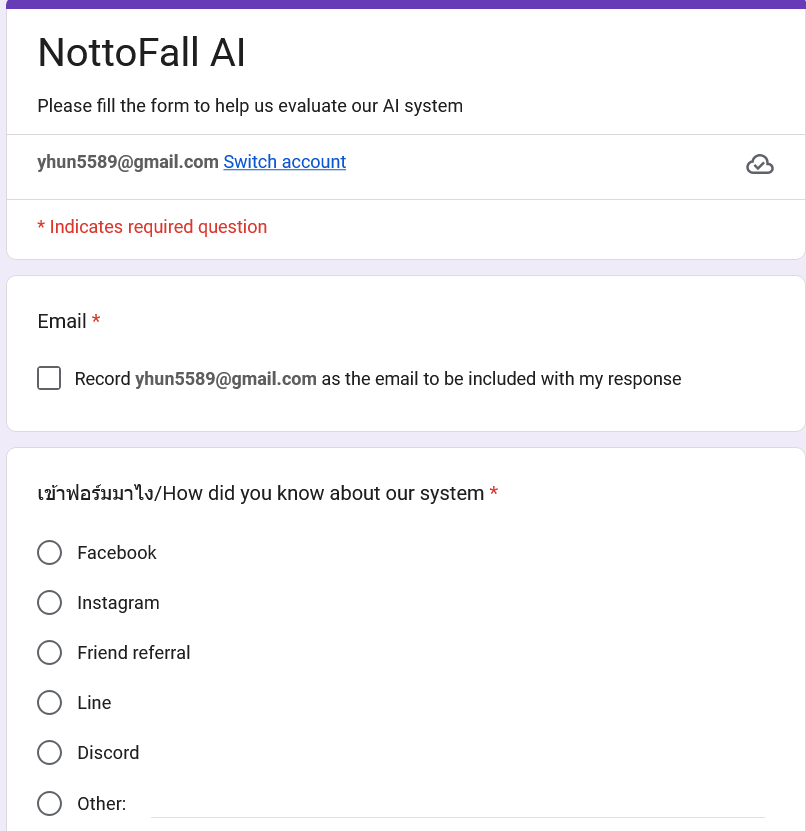Viewport: 806px width, 831px height.
Task: Select the Line radio option
Action: (49, 703)
